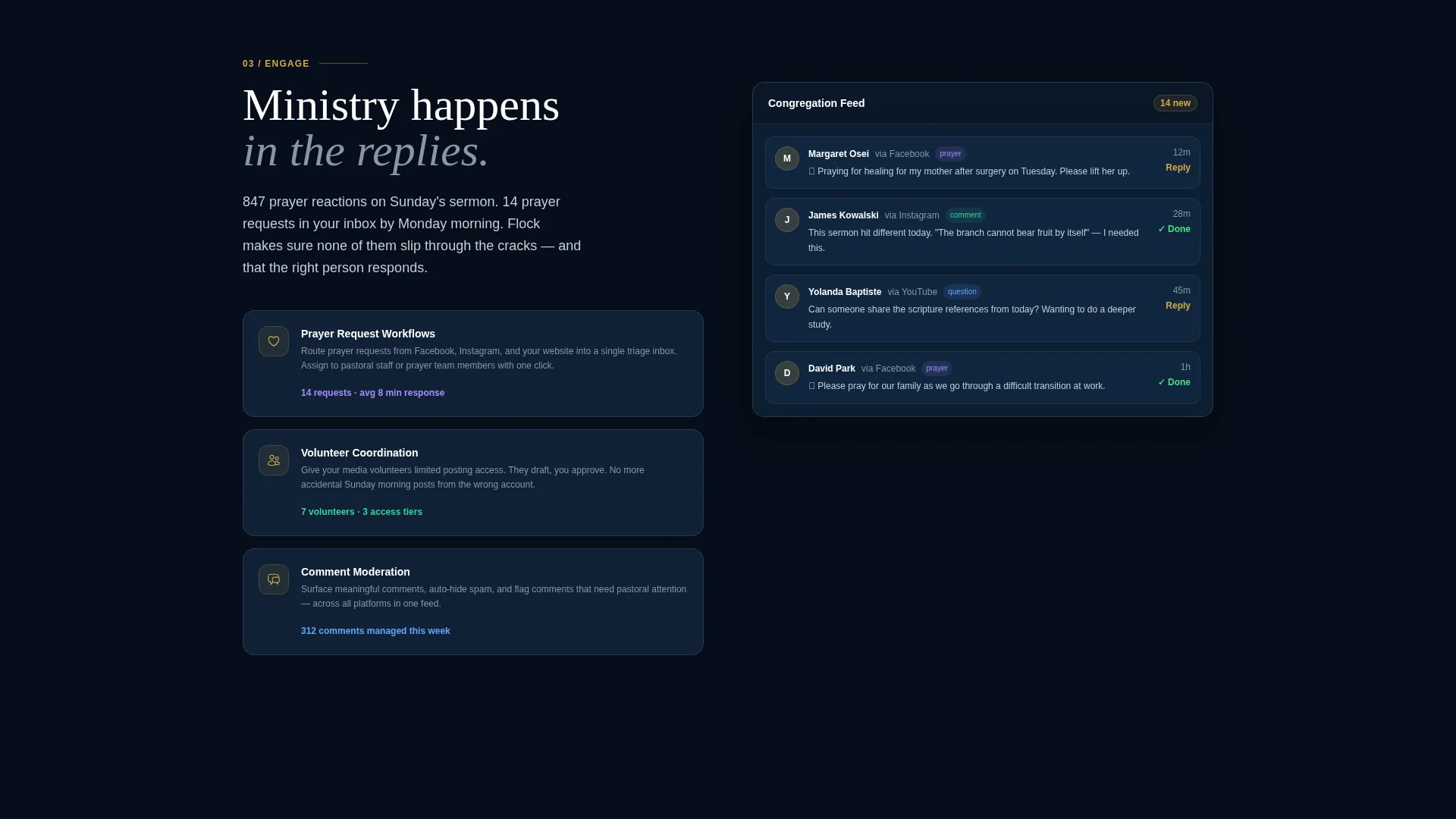This screenshot has height=819, width=1456.
Task: Open the 7 volunteers 3 access tiers link
Action: click(362, 512)
